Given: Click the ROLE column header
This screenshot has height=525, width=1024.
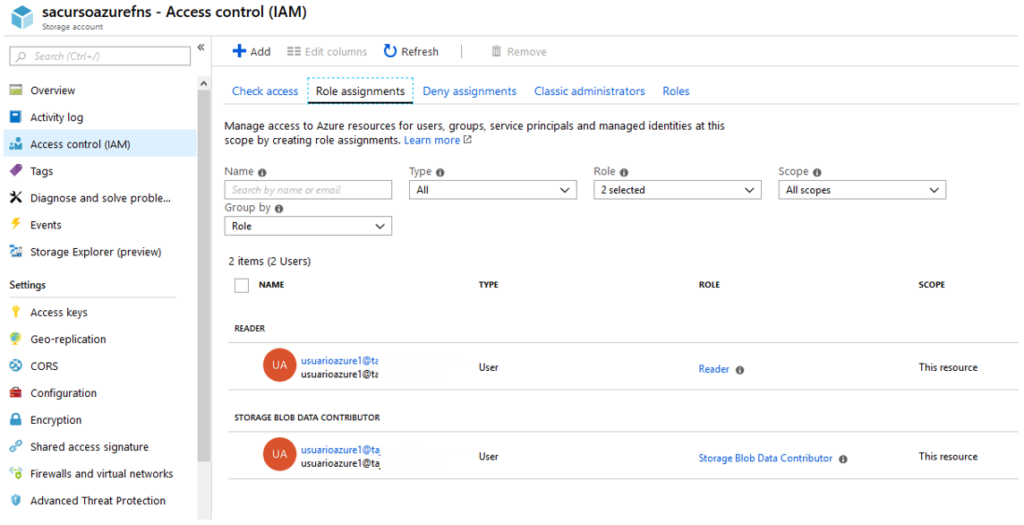Looking at the screenshot, I should (709, 285).
